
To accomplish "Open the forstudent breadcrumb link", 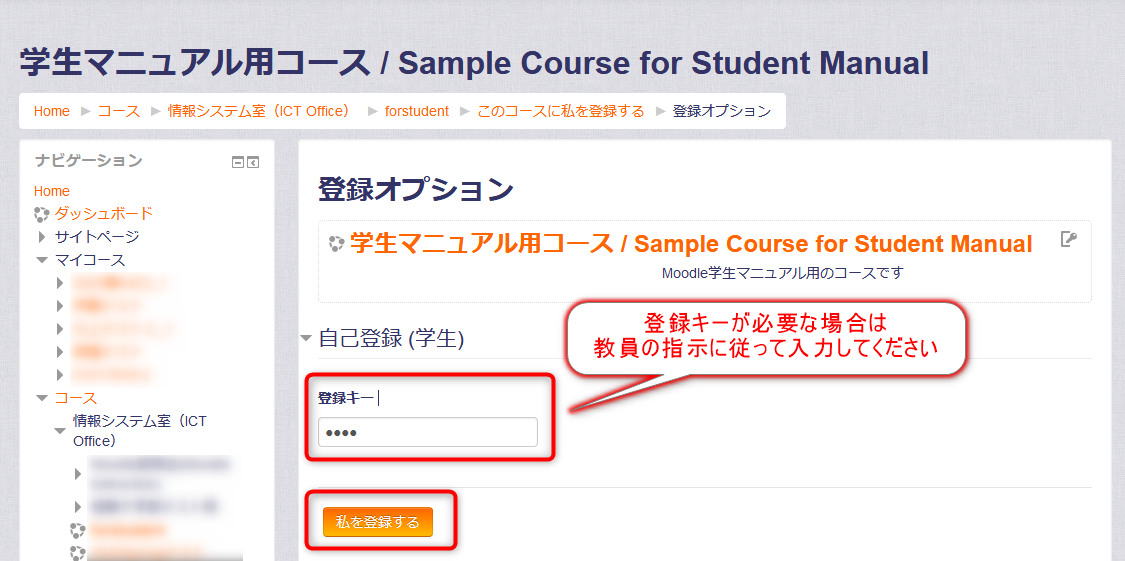I will [x=417, y=111].
